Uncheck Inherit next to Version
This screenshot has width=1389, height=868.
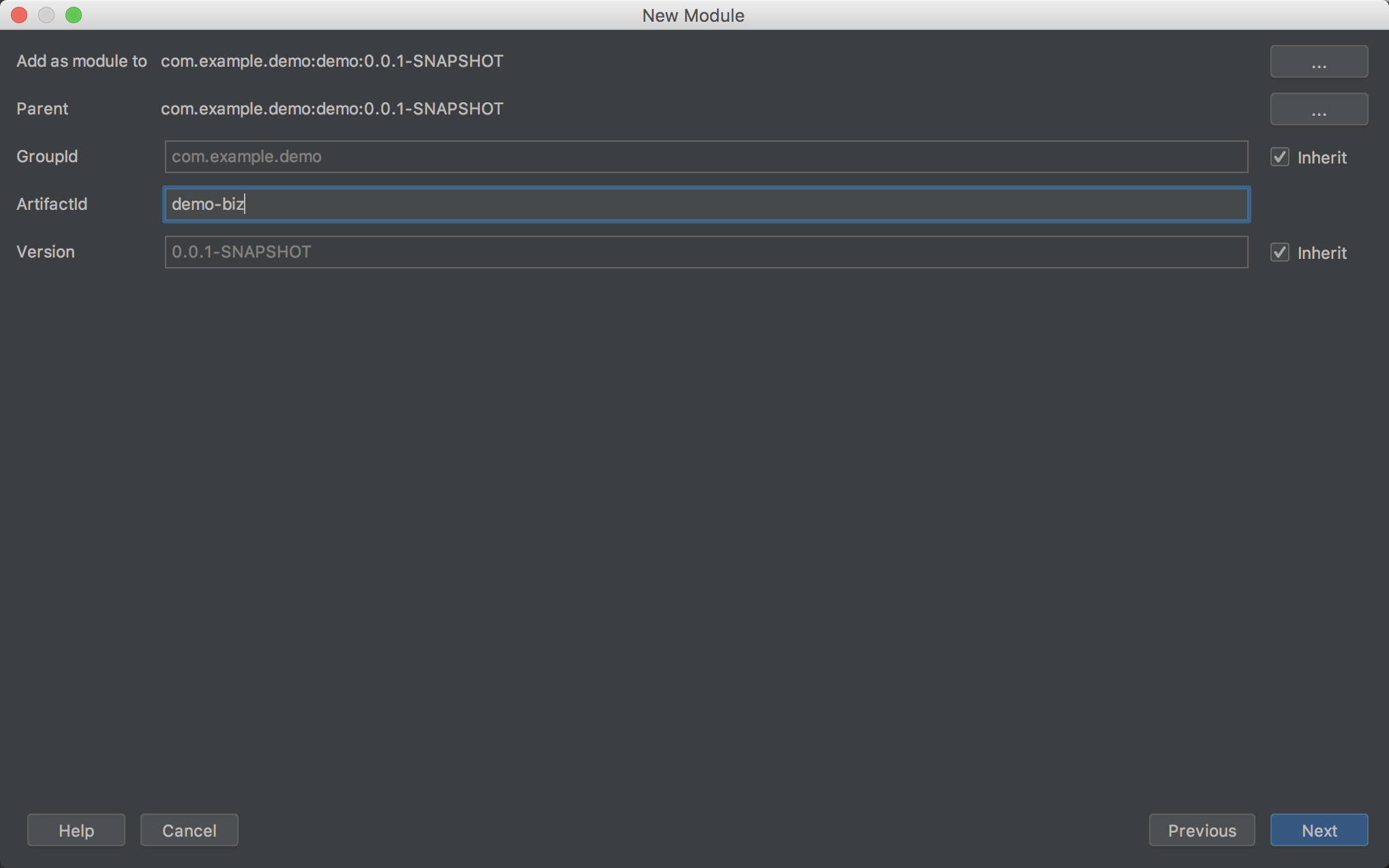tap(1280, 252)
